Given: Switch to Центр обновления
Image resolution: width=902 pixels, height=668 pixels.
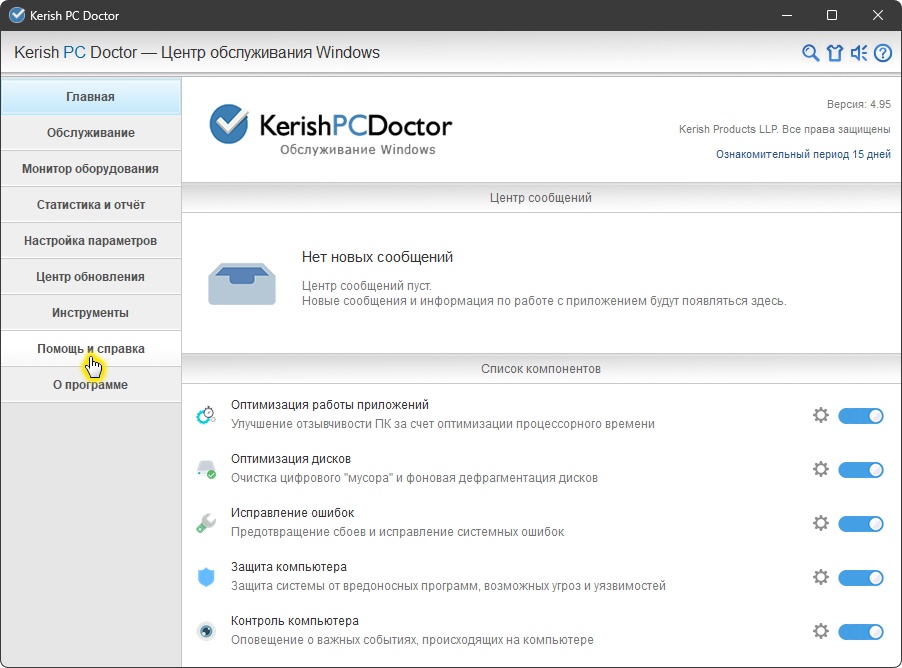Looking at the screenshot, I should [91, 277].
